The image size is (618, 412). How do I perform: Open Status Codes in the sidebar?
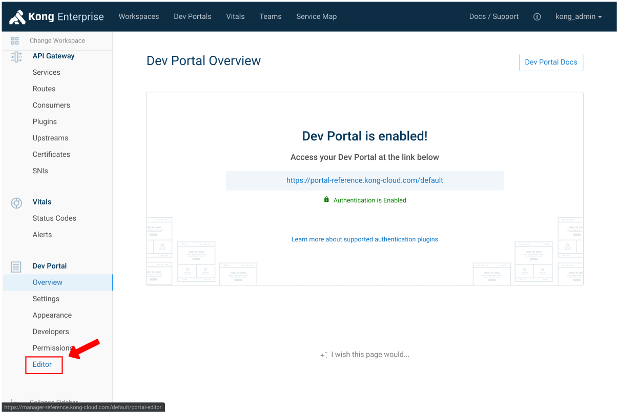[x=54, y=218]
